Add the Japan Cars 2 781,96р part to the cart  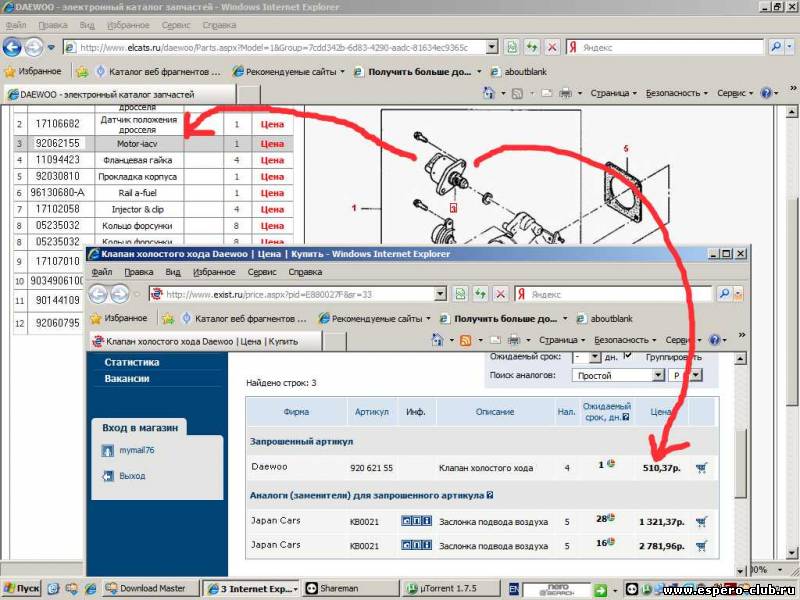pos(702,546)
